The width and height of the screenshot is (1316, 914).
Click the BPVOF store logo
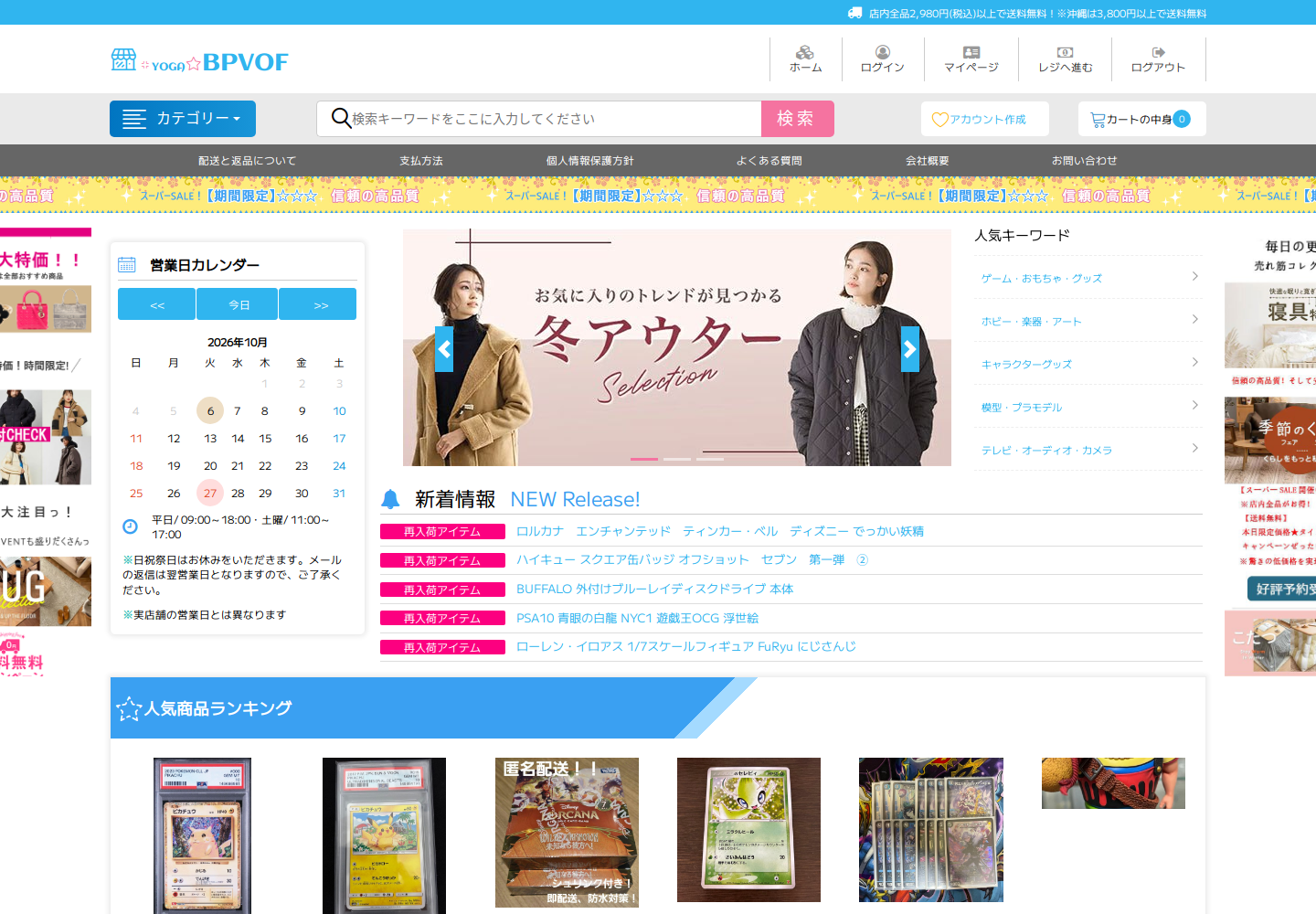pyautogui.click(x=200, y=61)
